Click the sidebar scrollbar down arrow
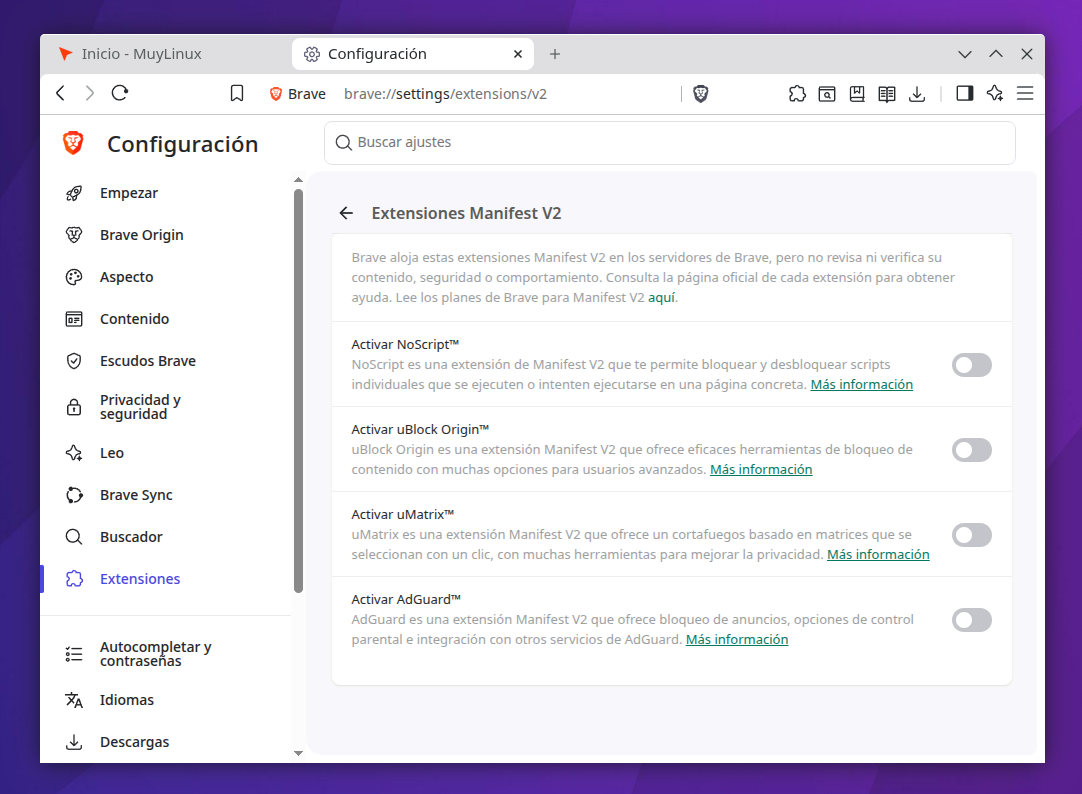 point(298,753)
